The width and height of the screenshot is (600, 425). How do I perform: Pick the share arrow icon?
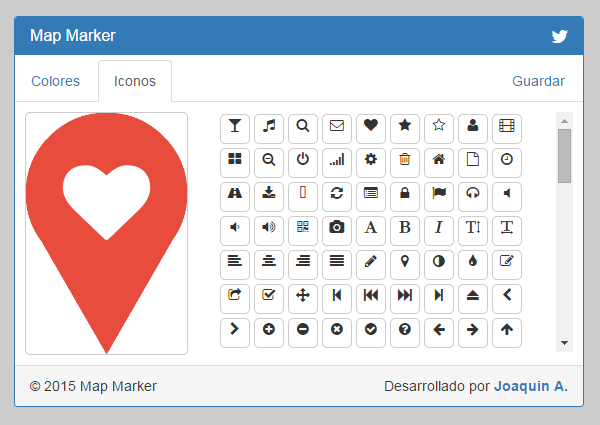click(235, 299)
